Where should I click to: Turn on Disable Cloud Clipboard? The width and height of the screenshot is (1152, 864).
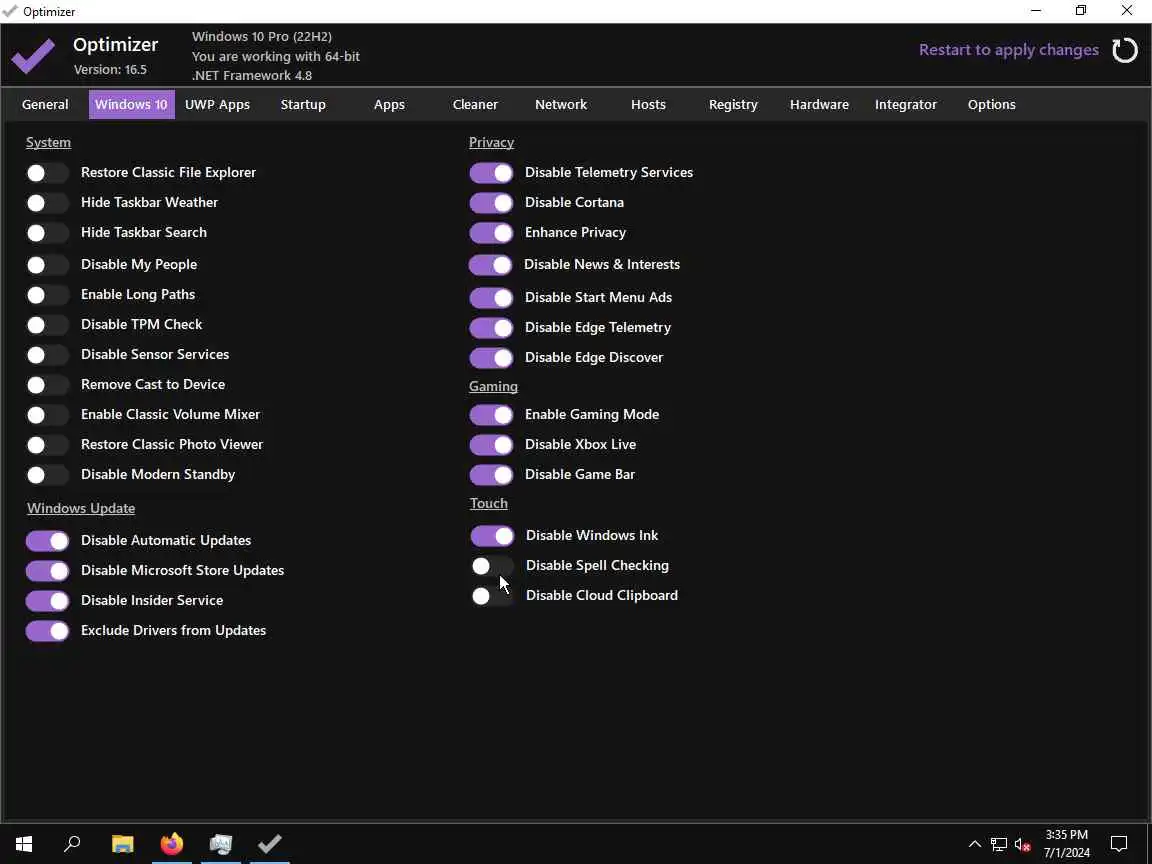(492, 596)
